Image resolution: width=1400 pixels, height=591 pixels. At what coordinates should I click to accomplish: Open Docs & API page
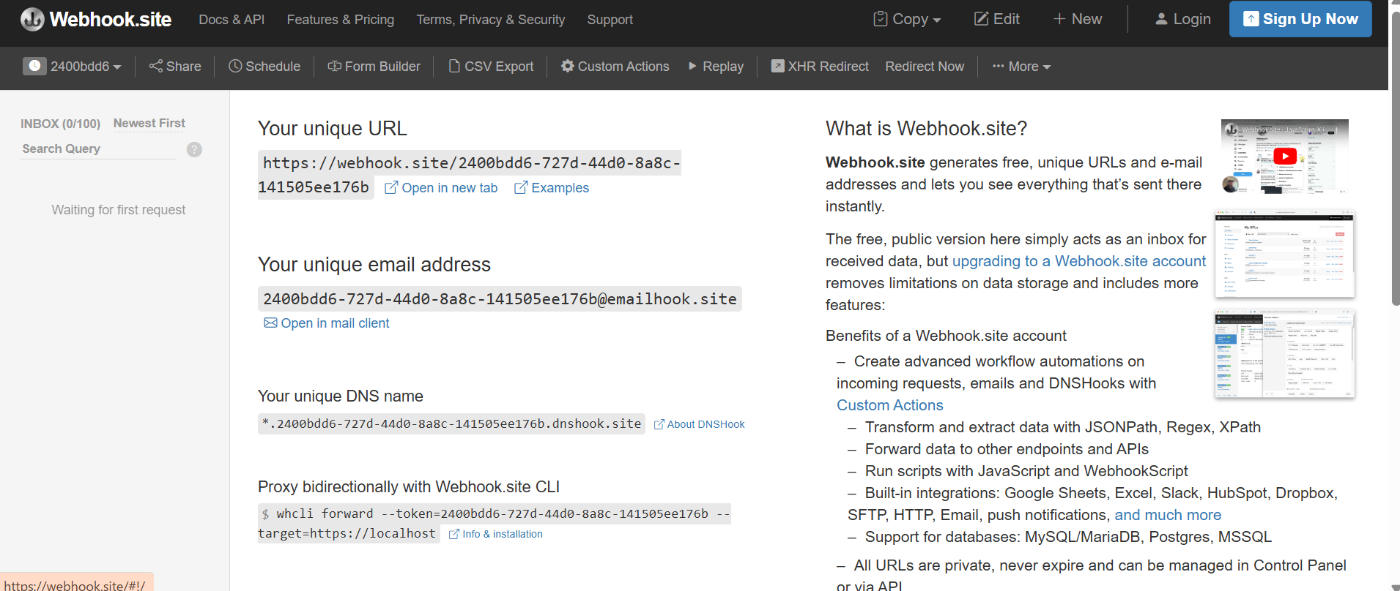(x=232, y=19)
